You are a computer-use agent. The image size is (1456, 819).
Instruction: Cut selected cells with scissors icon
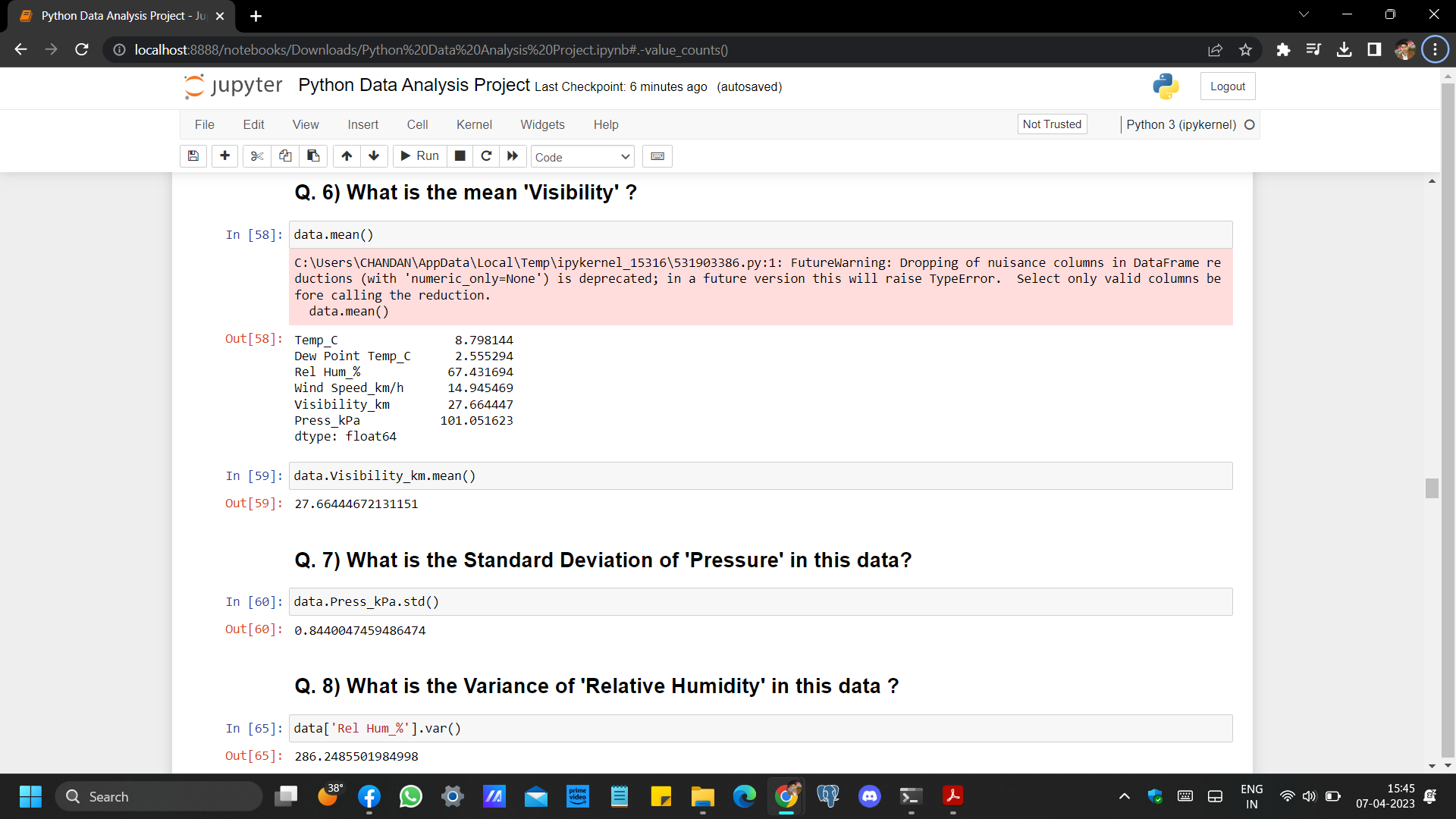point(257,156)
